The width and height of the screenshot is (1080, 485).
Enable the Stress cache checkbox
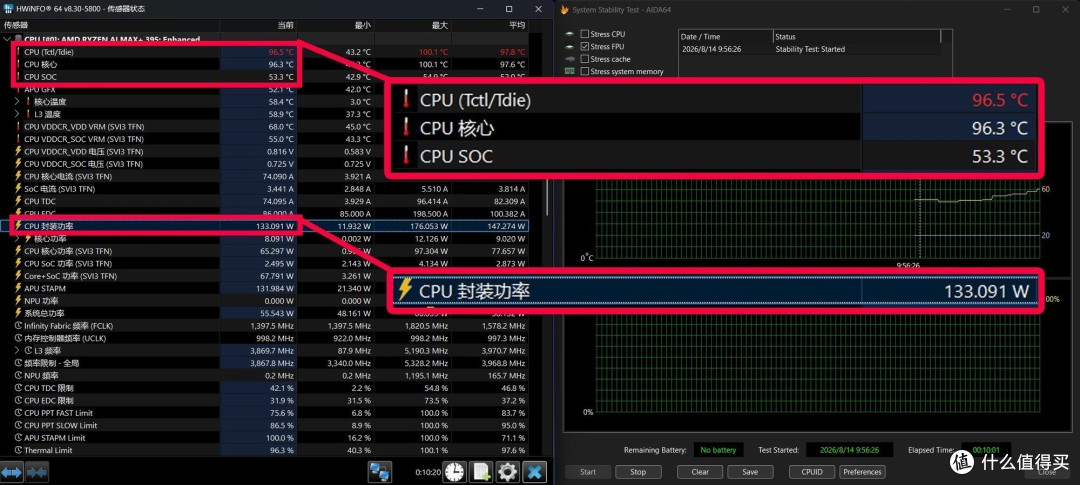click(x=585, y=59)
